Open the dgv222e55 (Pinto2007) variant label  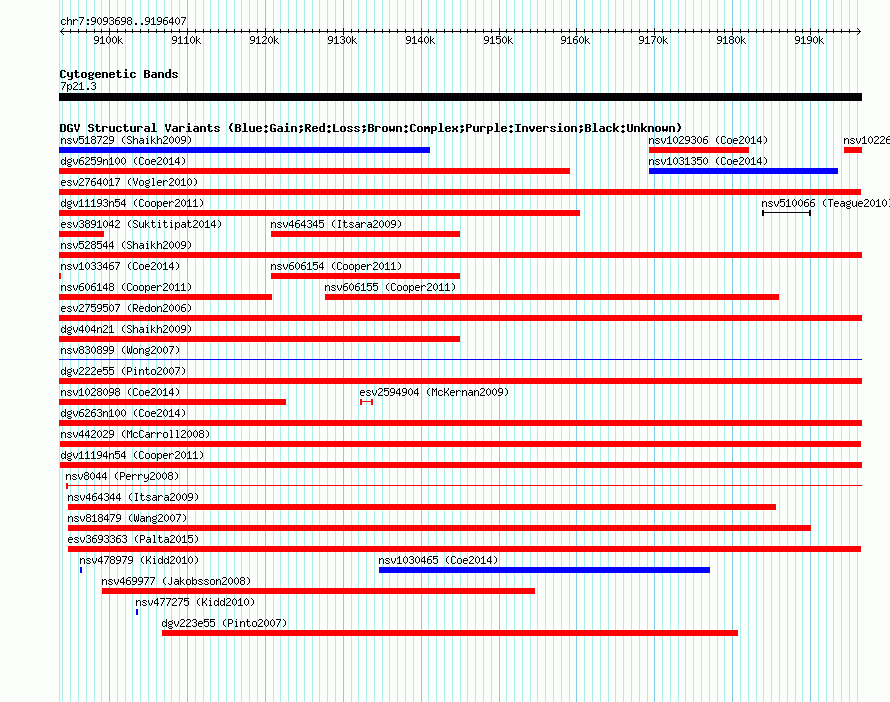(x=123, y=371)
